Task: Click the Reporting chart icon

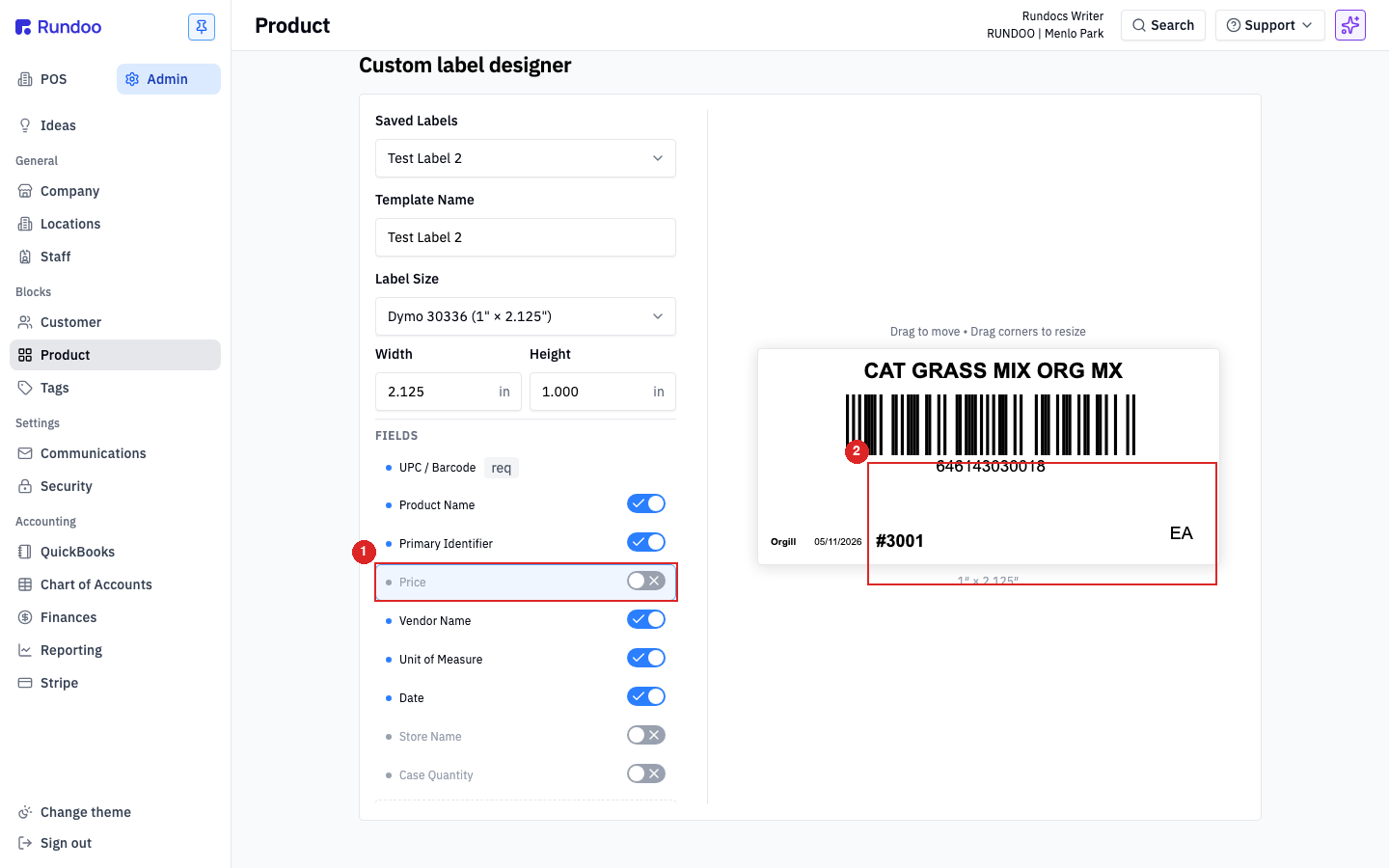Action: click(25, 650)
